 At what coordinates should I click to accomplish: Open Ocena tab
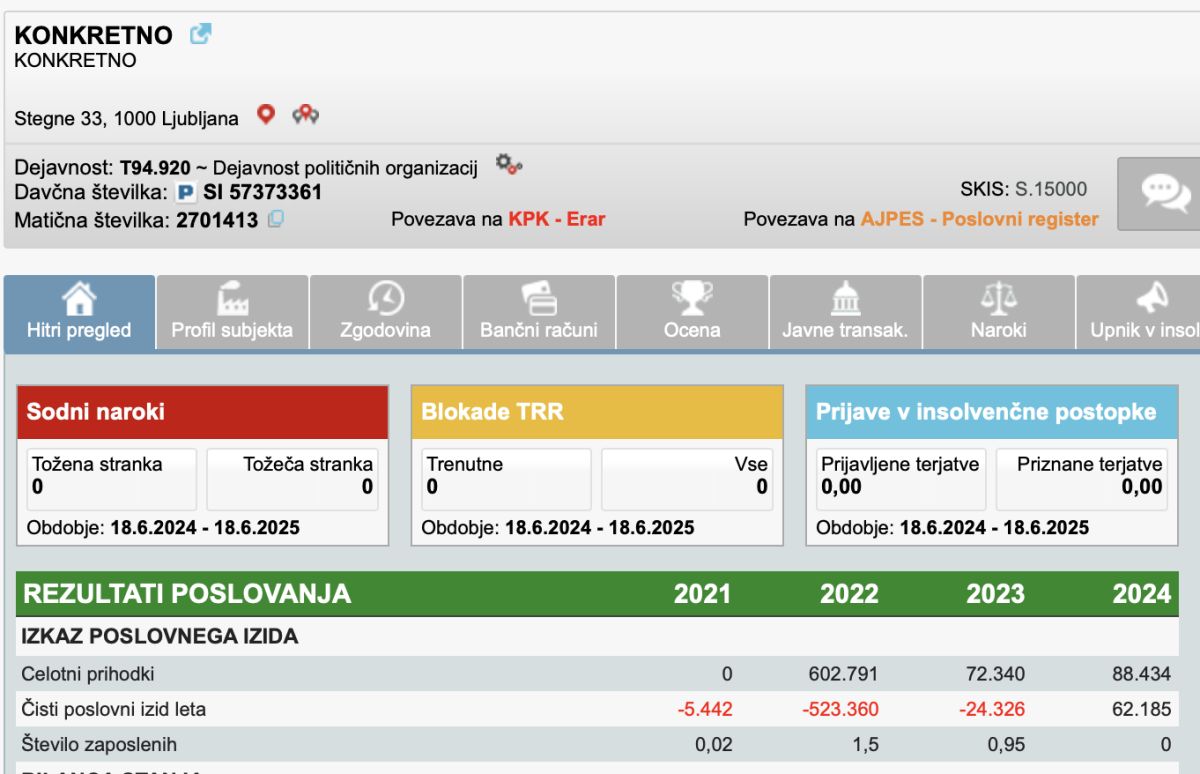(x=692, y=313)
